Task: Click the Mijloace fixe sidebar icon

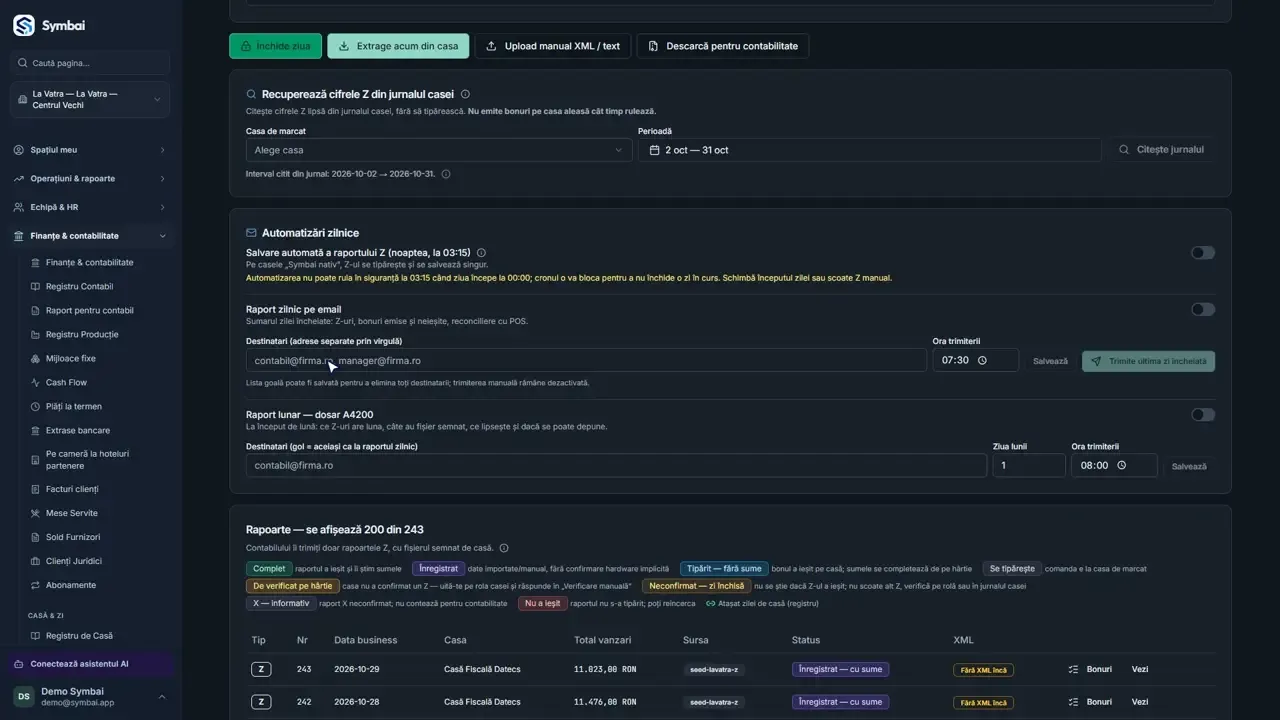Action: (36, 359)
